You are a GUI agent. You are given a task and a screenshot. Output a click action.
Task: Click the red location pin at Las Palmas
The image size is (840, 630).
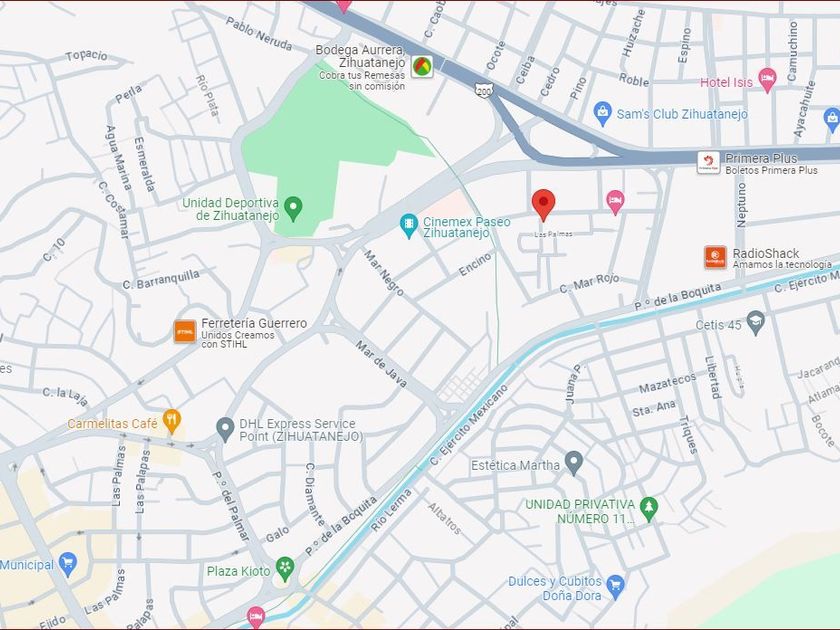(543, 204)
